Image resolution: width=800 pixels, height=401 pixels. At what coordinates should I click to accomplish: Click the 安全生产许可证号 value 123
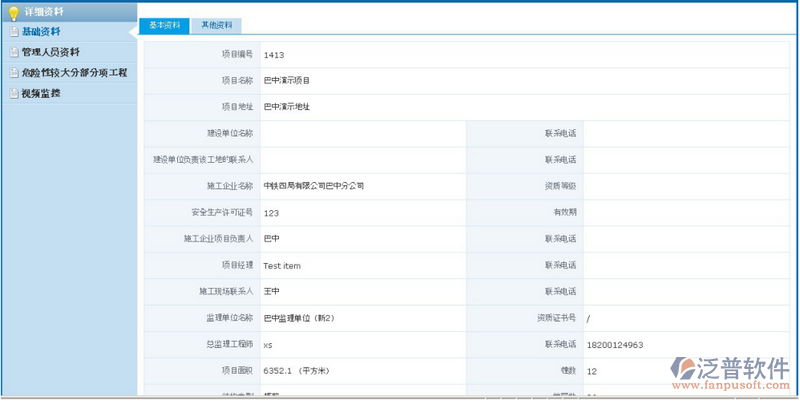(271, 213)
